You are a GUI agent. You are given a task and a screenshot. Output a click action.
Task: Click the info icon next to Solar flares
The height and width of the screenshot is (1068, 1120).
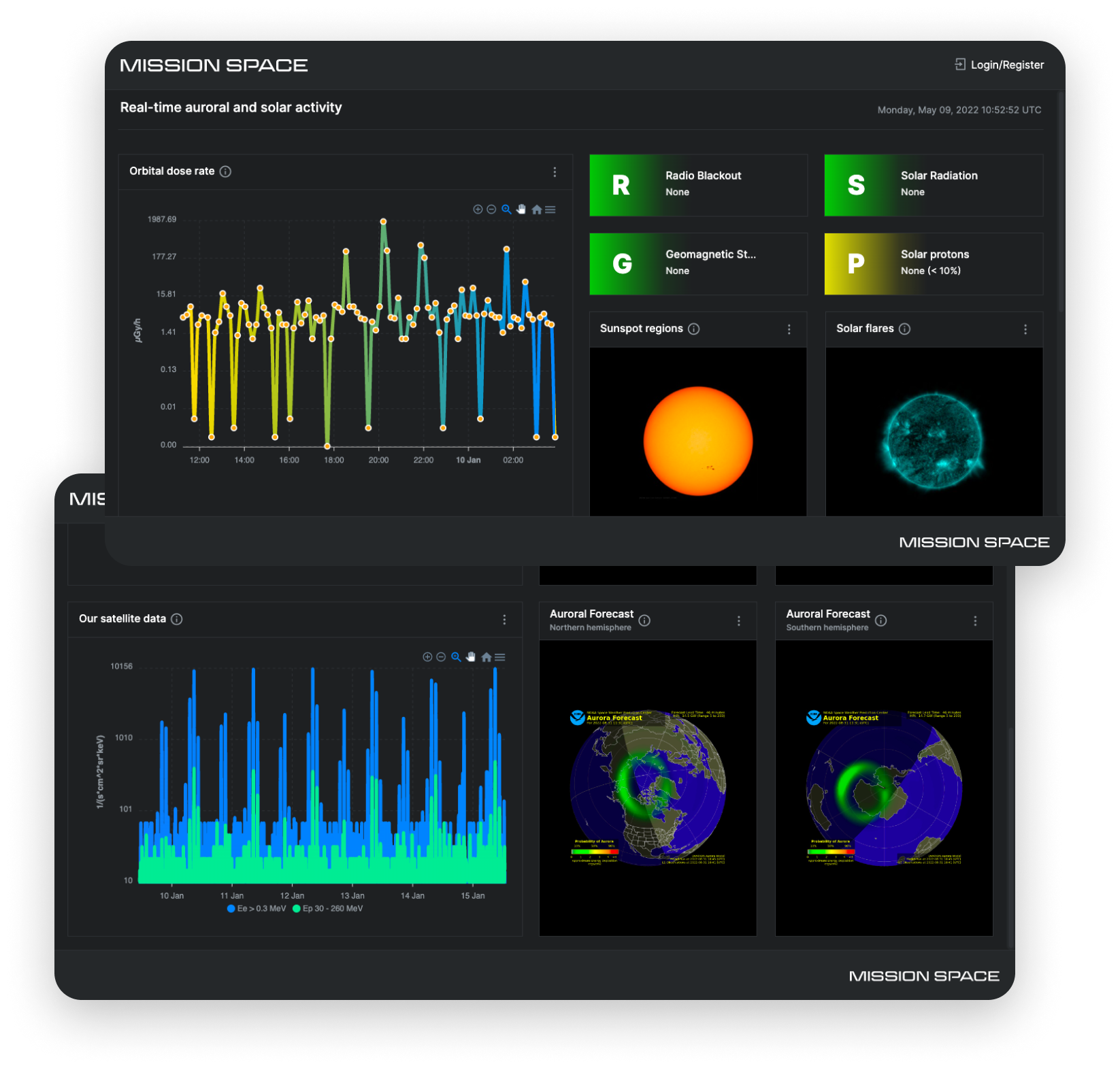tap(904, 329)
